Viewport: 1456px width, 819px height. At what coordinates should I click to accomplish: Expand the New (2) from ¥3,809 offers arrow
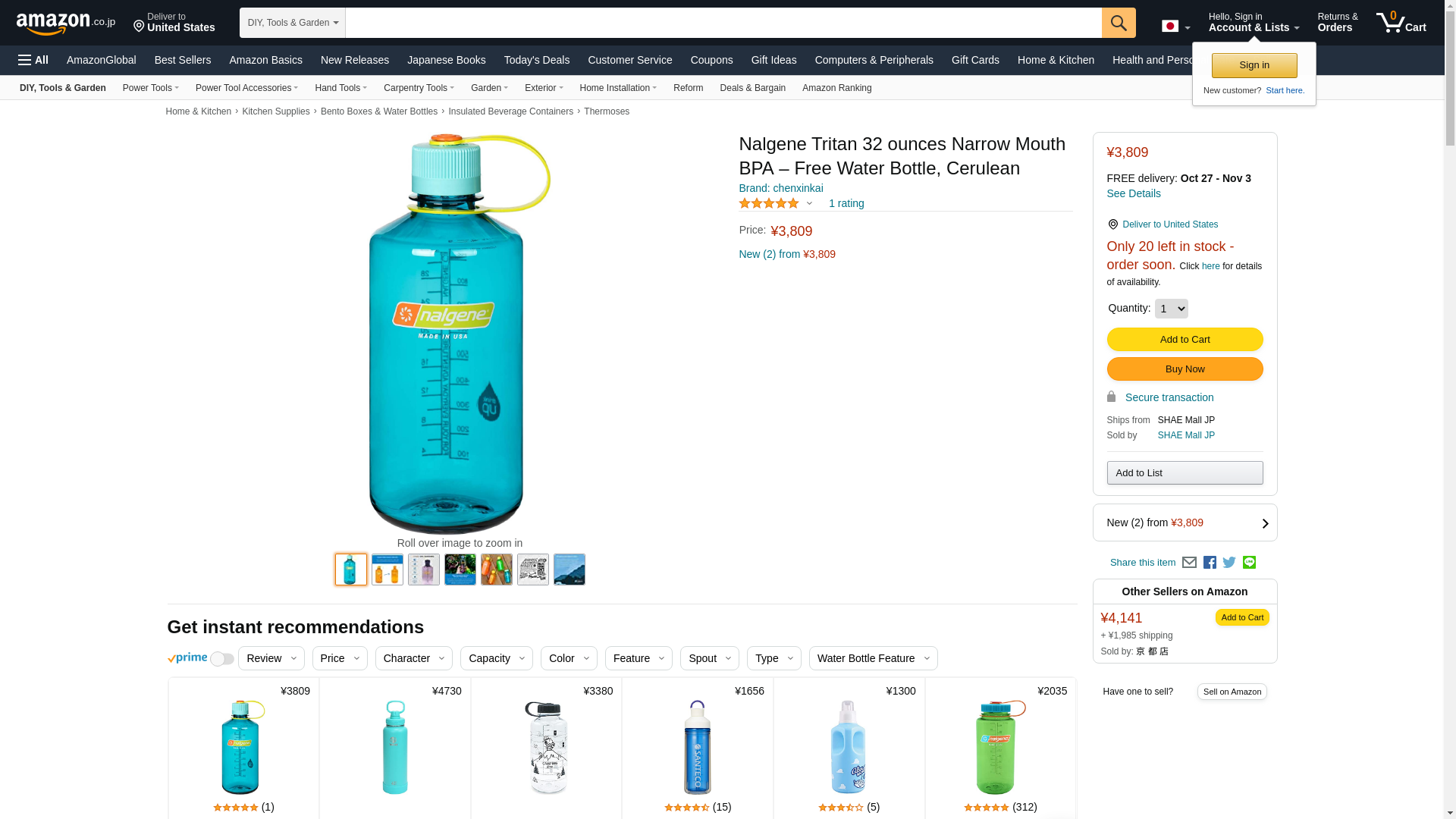click(x=1265, y=523)
